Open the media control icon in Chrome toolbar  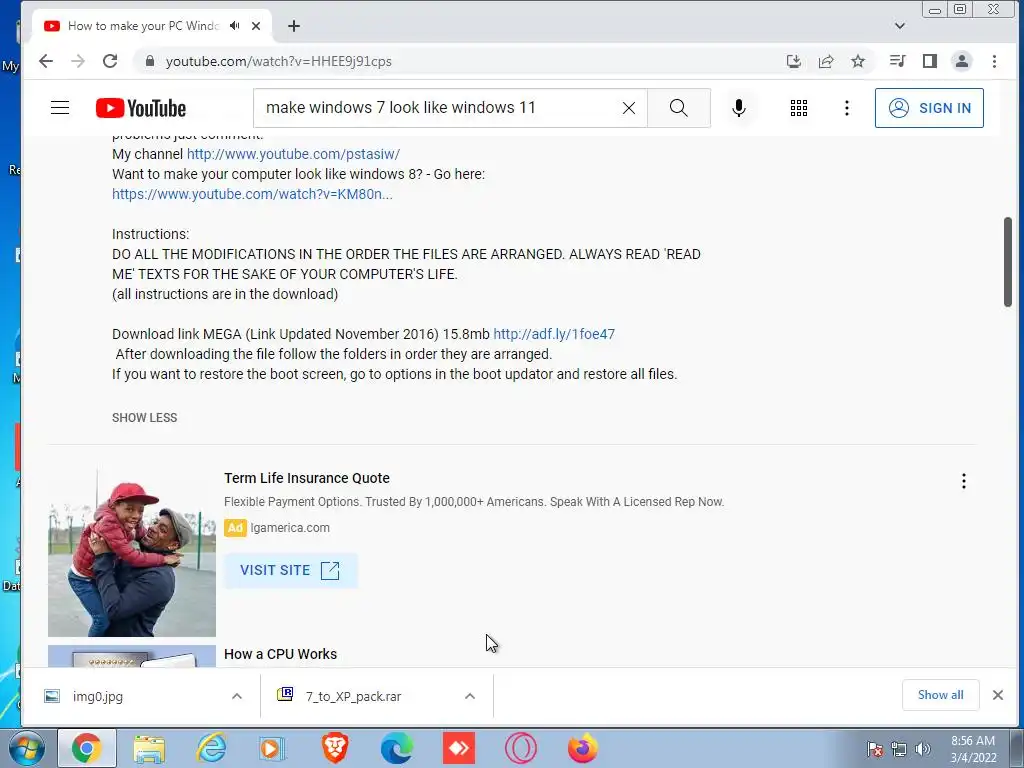coord(897,61)
